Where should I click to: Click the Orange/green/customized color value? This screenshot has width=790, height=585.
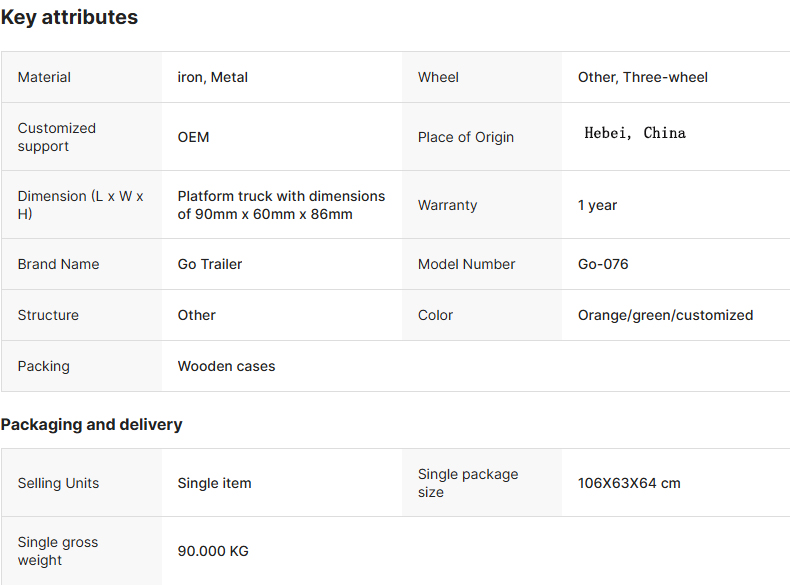click(x=666, y=315)
